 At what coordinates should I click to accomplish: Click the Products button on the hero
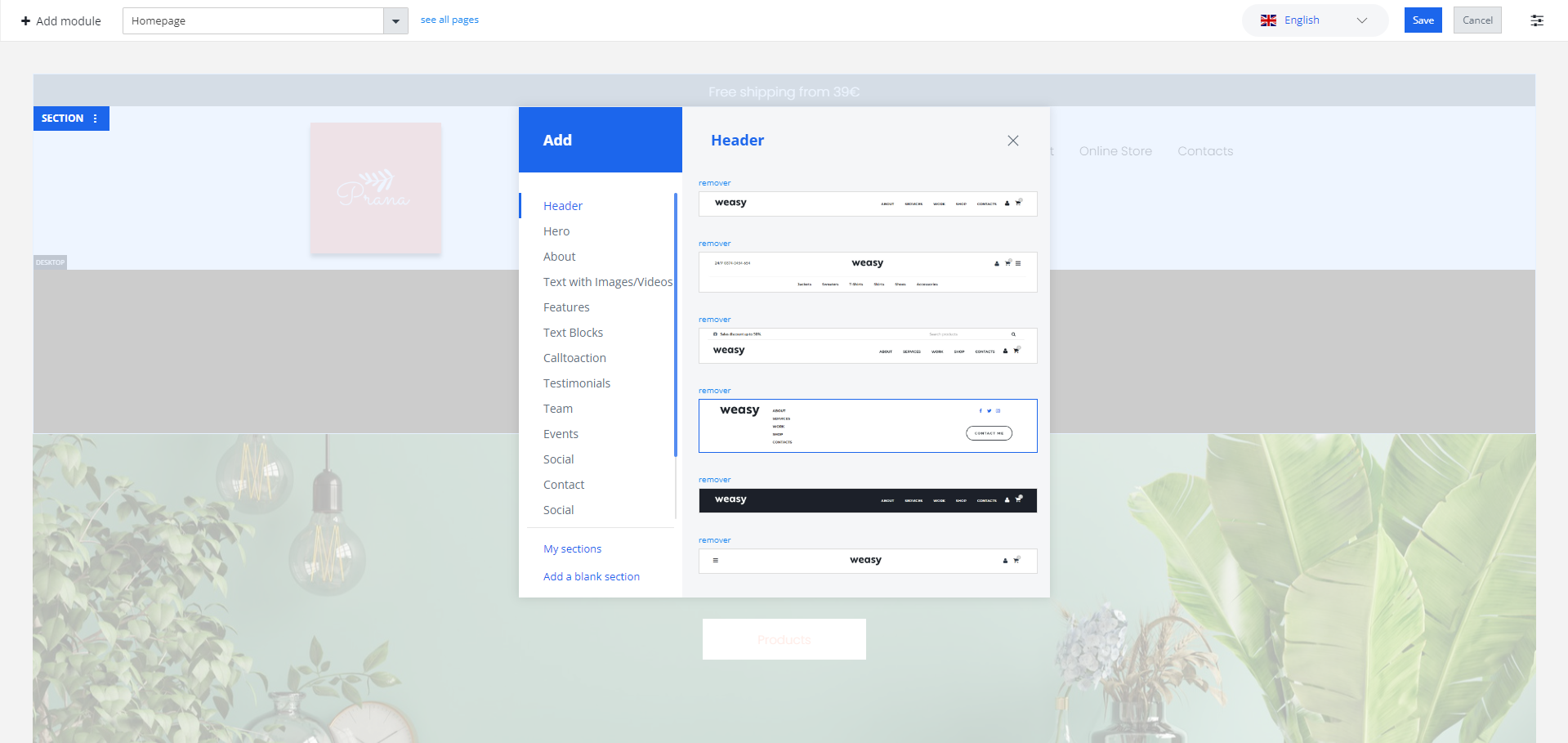(784, 639)
